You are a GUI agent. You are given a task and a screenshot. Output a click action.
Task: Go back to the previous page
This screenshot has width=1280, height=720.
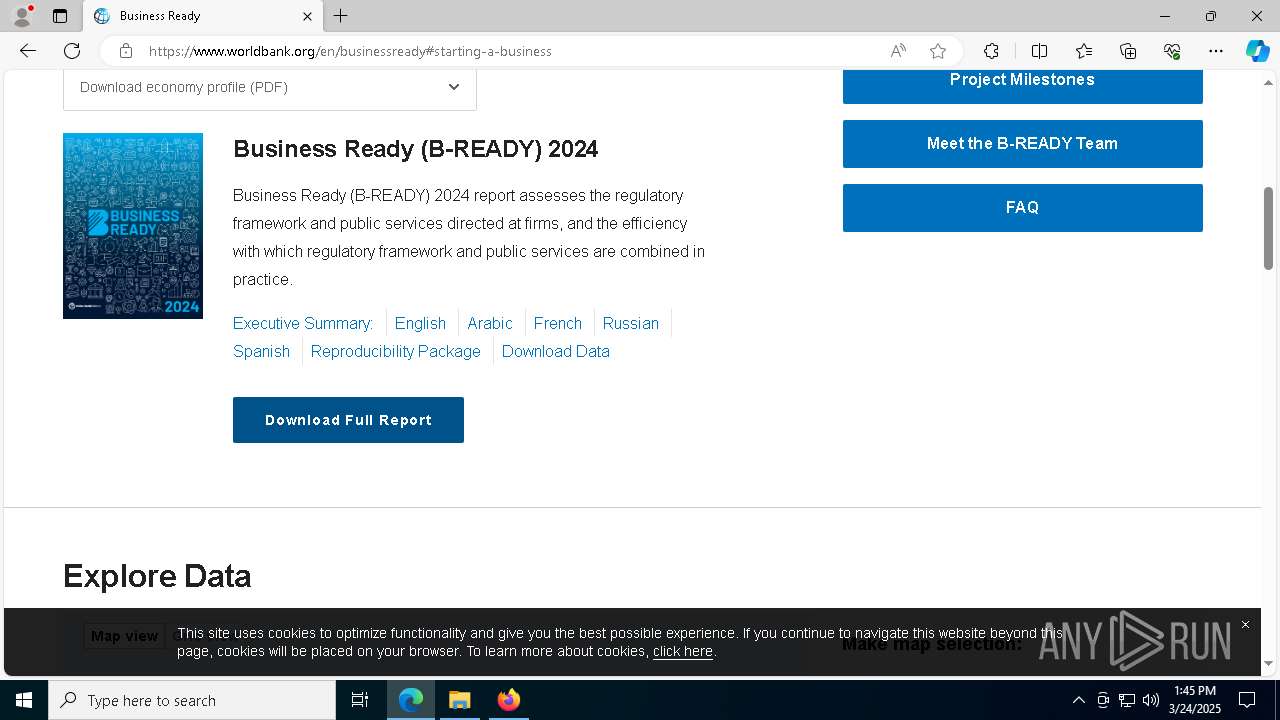pyautogui.click(x=28, y=51)
